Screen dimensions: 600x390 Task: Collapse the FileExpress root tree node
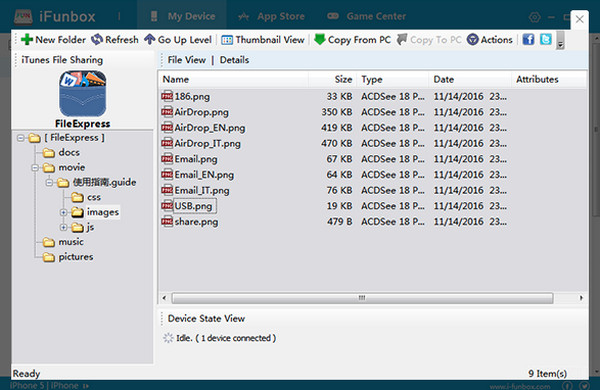click(x=21, y=138)
